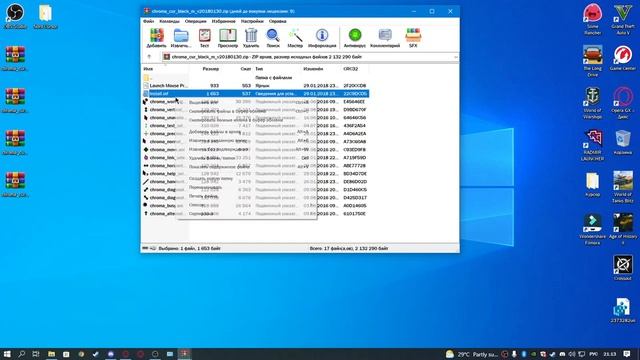Open the Избранное menu
The image size is (640, 360).
click(224, 21)
